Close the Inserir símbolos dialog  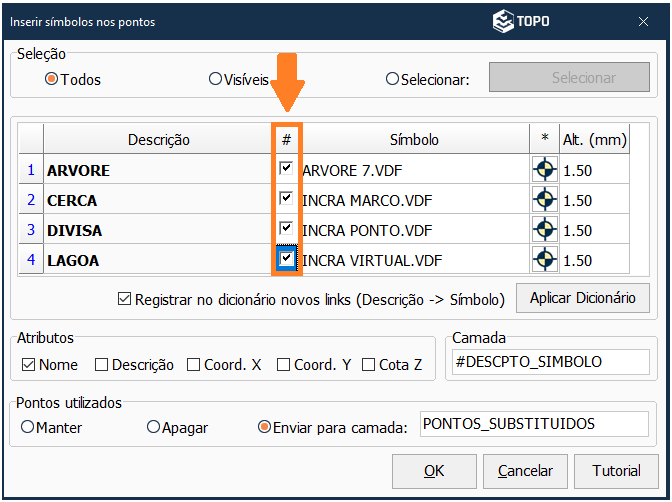[x=643, y=21]
